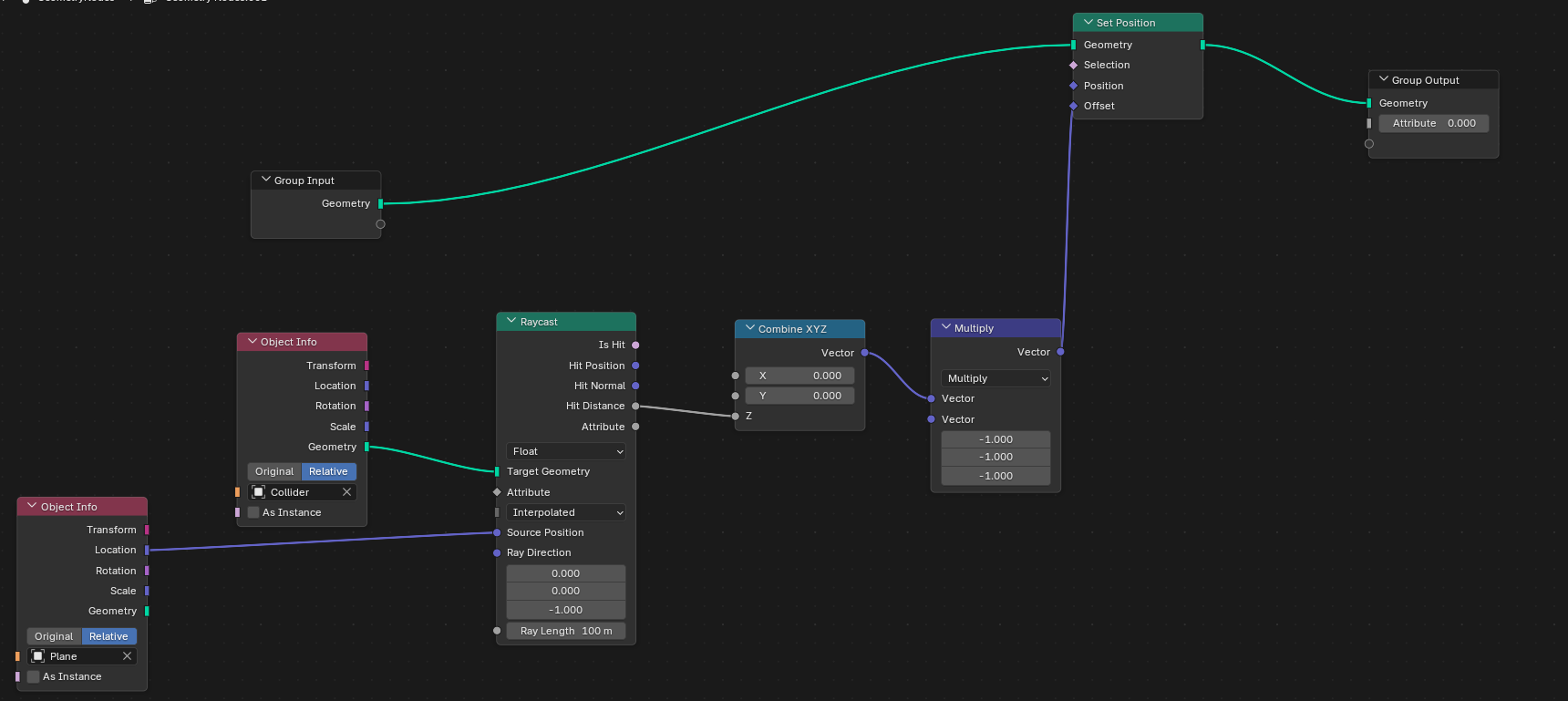
Task: Click the Hit Normal output socket
Action: pos(635,386)
